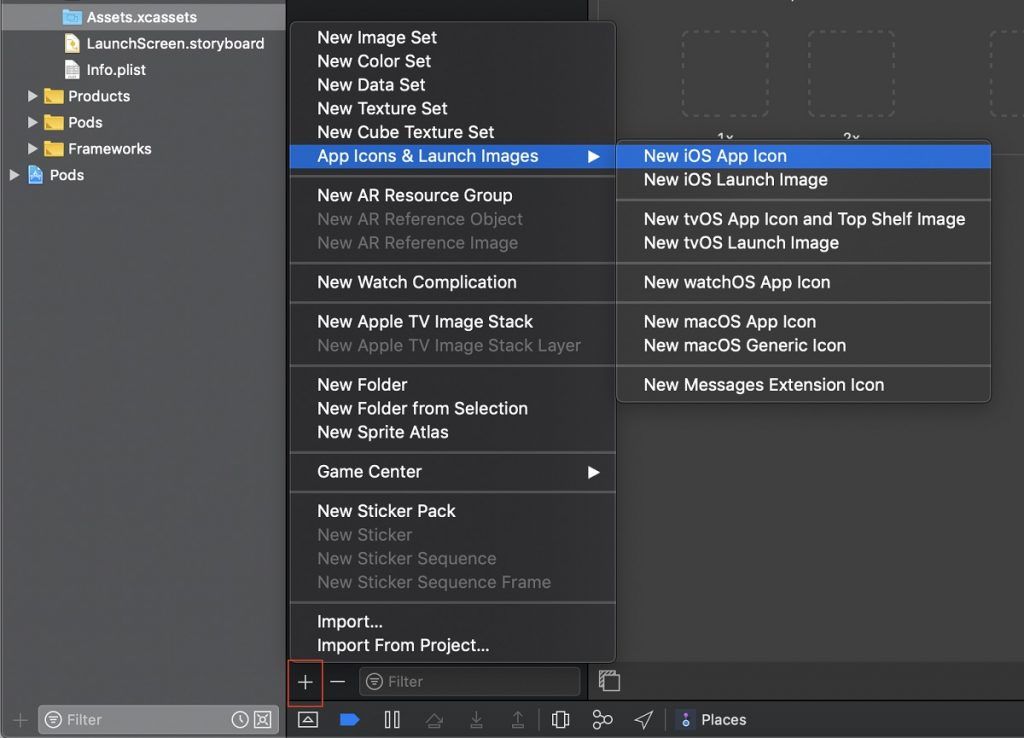Viewport: 1024px width, 738px height.
Task: Open App Icons & Launch Images submenu
Action: pyautogui.click(x=452, y=156)
